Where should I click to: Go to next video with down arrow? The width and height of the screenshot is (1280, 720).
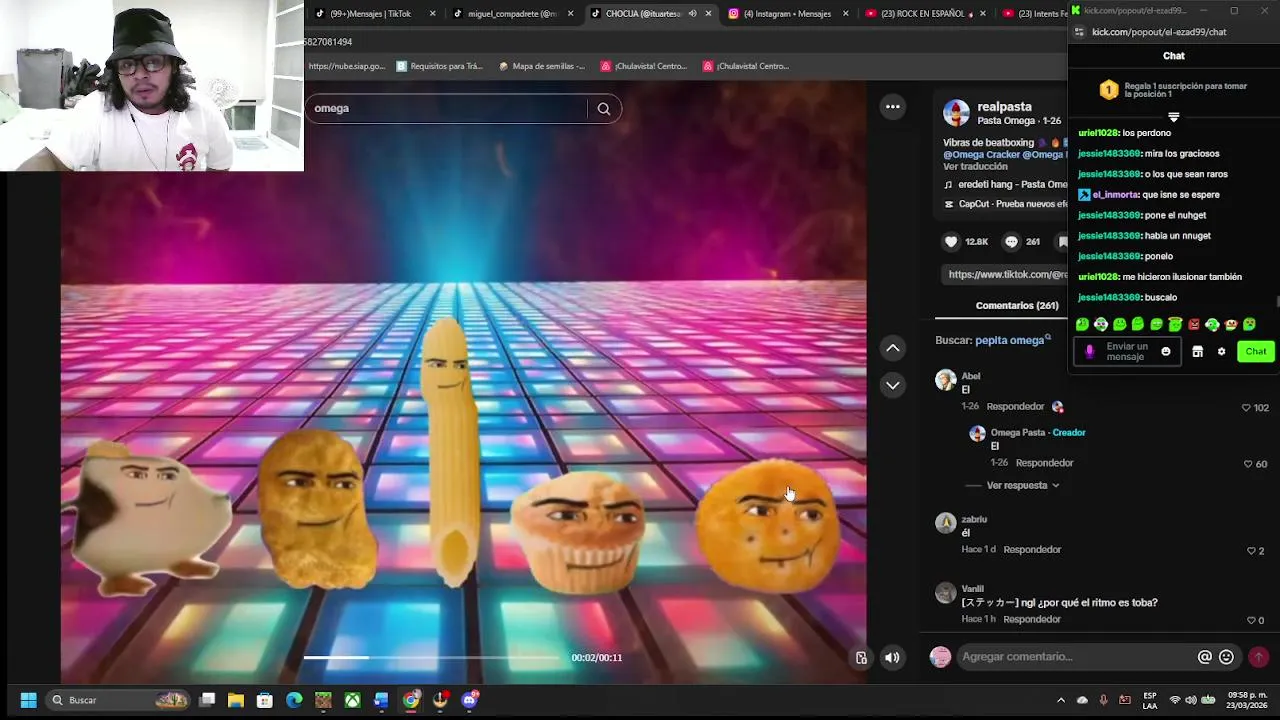tap(893, 385)
